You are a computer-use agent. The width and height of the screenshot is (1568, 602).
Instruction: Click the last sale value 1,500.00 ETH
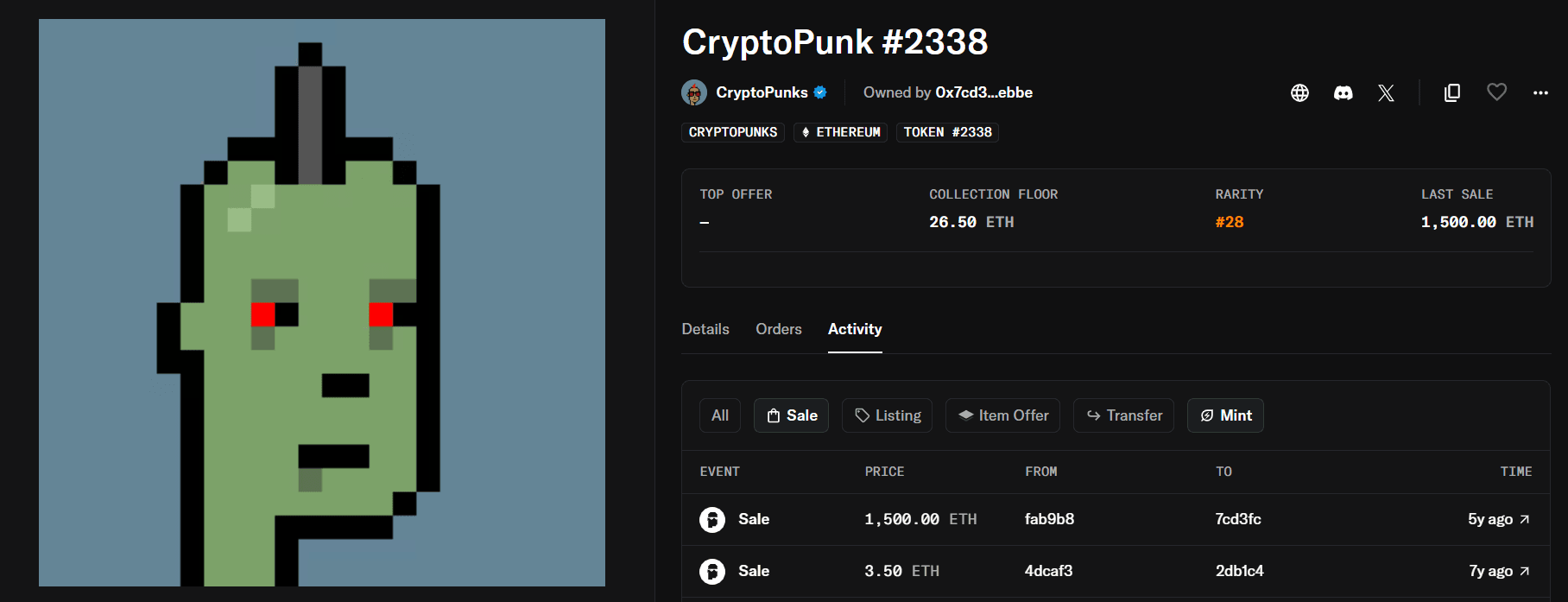coord(1477,222)
